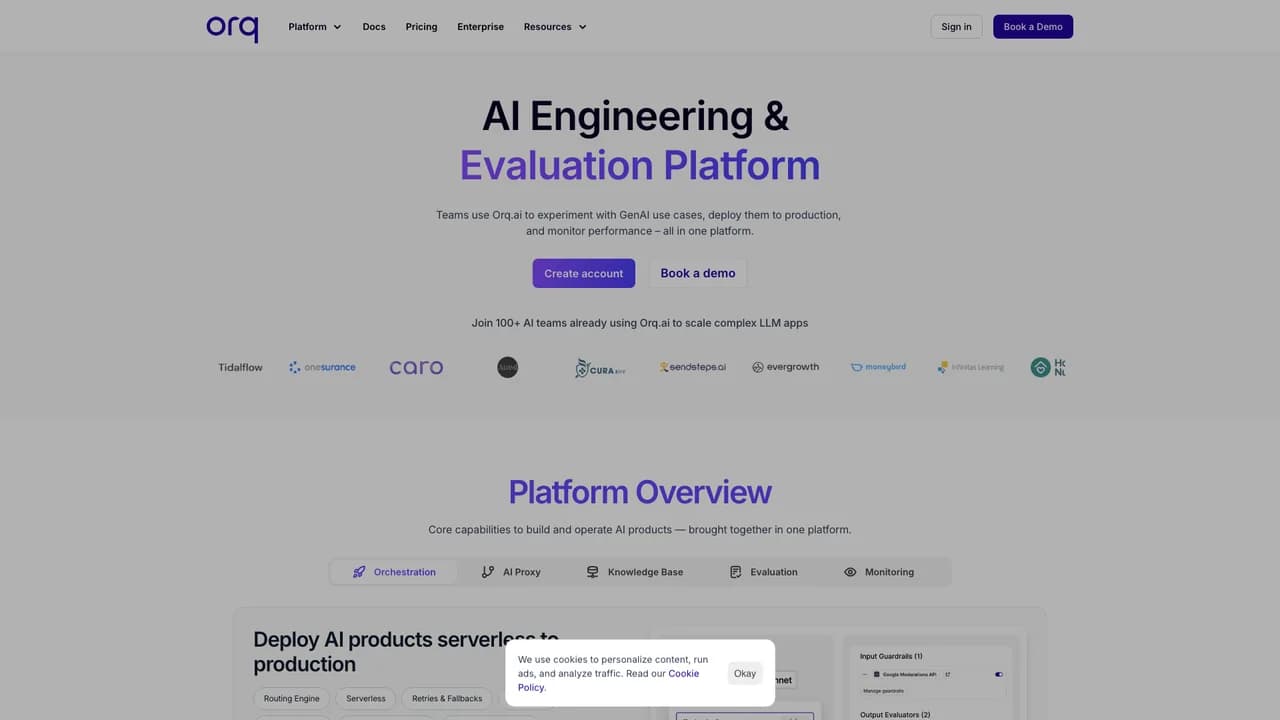Click the Orq logo in header

pos(232,27)
